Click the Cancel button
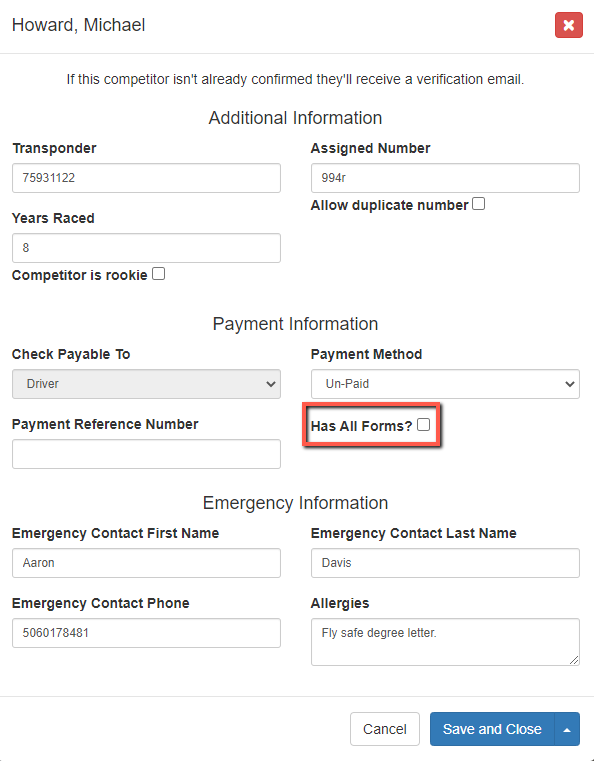The height and width of the screenshot is (761, 594). (385, 729)
